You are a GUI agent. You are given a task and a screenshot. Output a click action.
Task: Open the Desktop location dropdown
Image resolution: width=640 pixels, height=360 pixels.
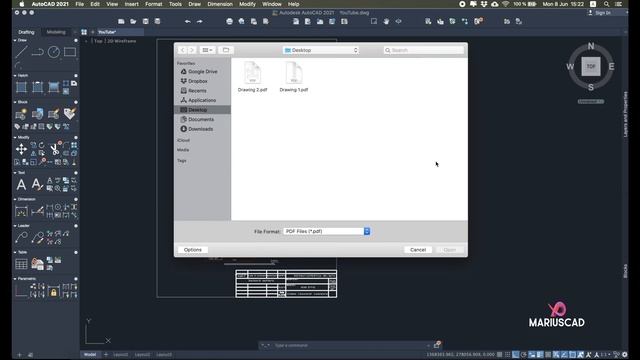[x=321, y=50]
